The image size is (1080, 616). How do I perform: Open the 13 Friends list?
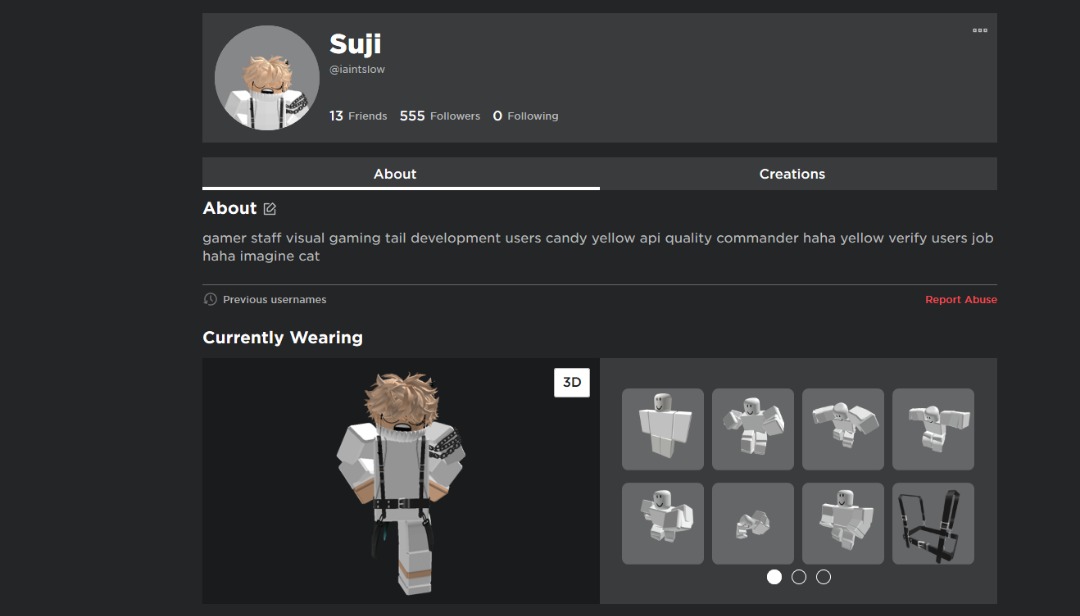click(x=357, y=116)
